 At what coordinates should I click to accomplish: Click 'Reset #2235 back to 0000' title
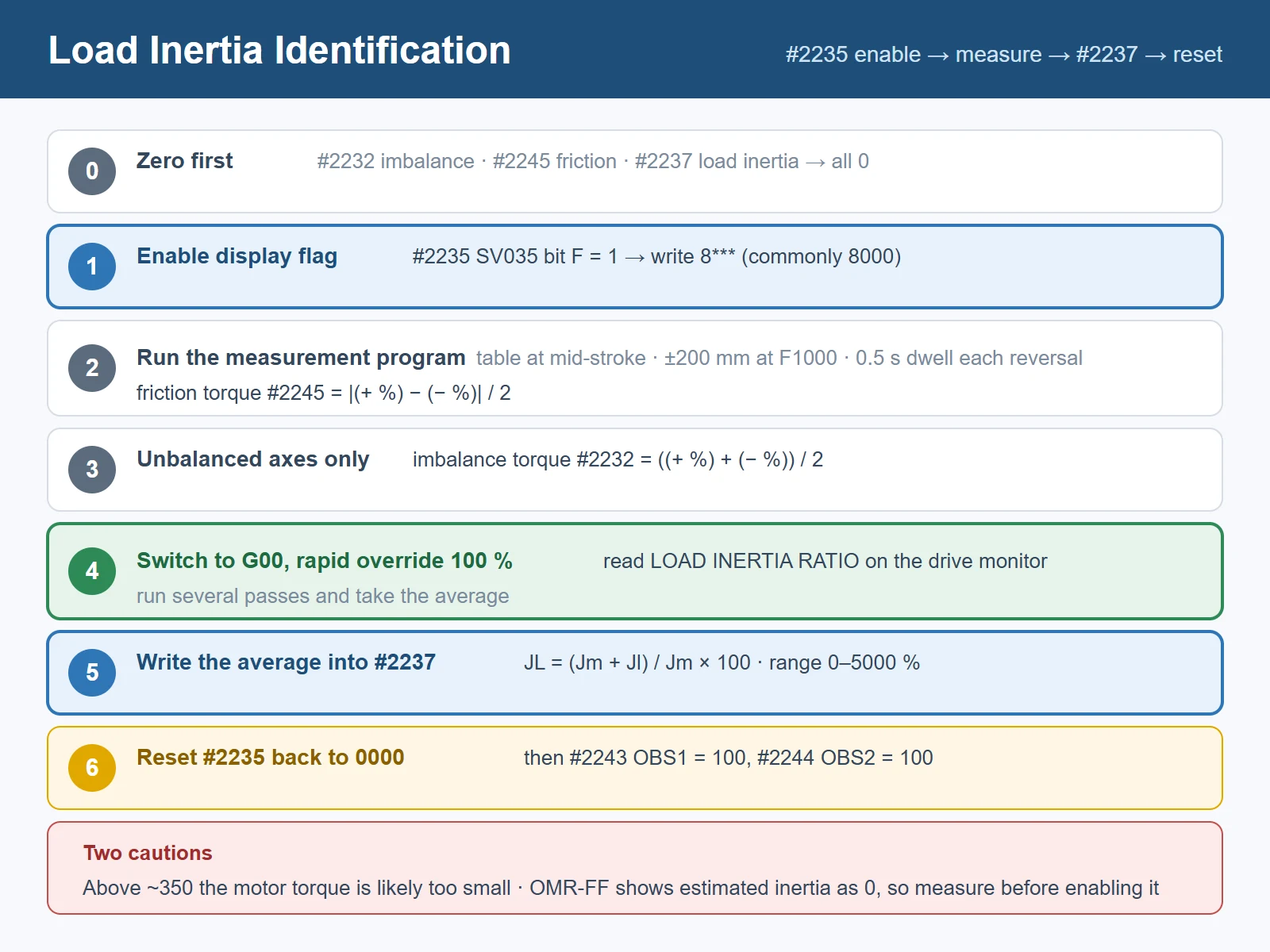pyautogui.click(x=271, y=758)
